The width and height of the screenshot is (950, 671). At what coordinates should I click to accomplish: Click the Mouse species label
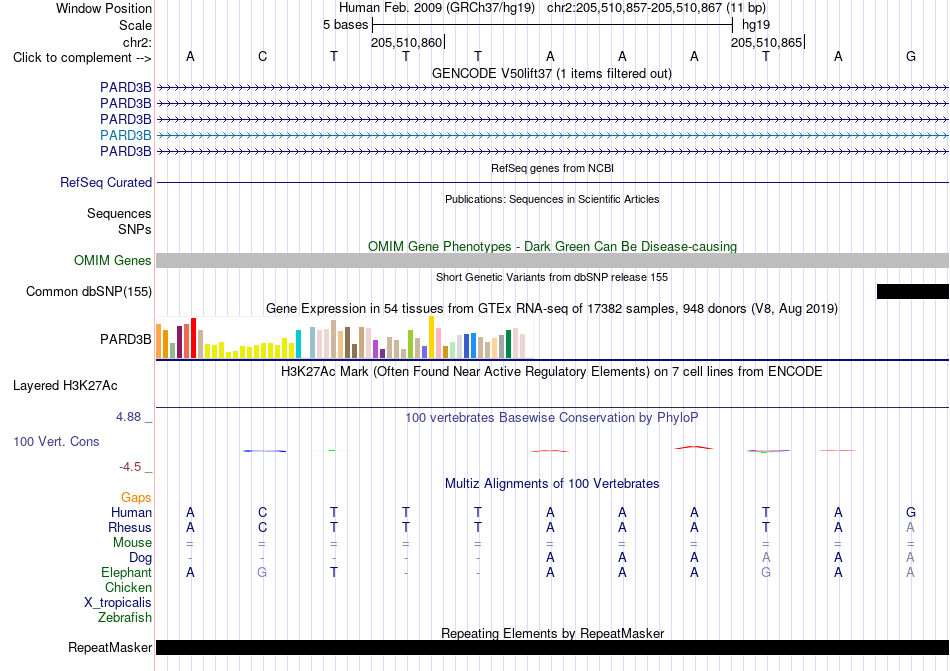[x=132, y=543]
